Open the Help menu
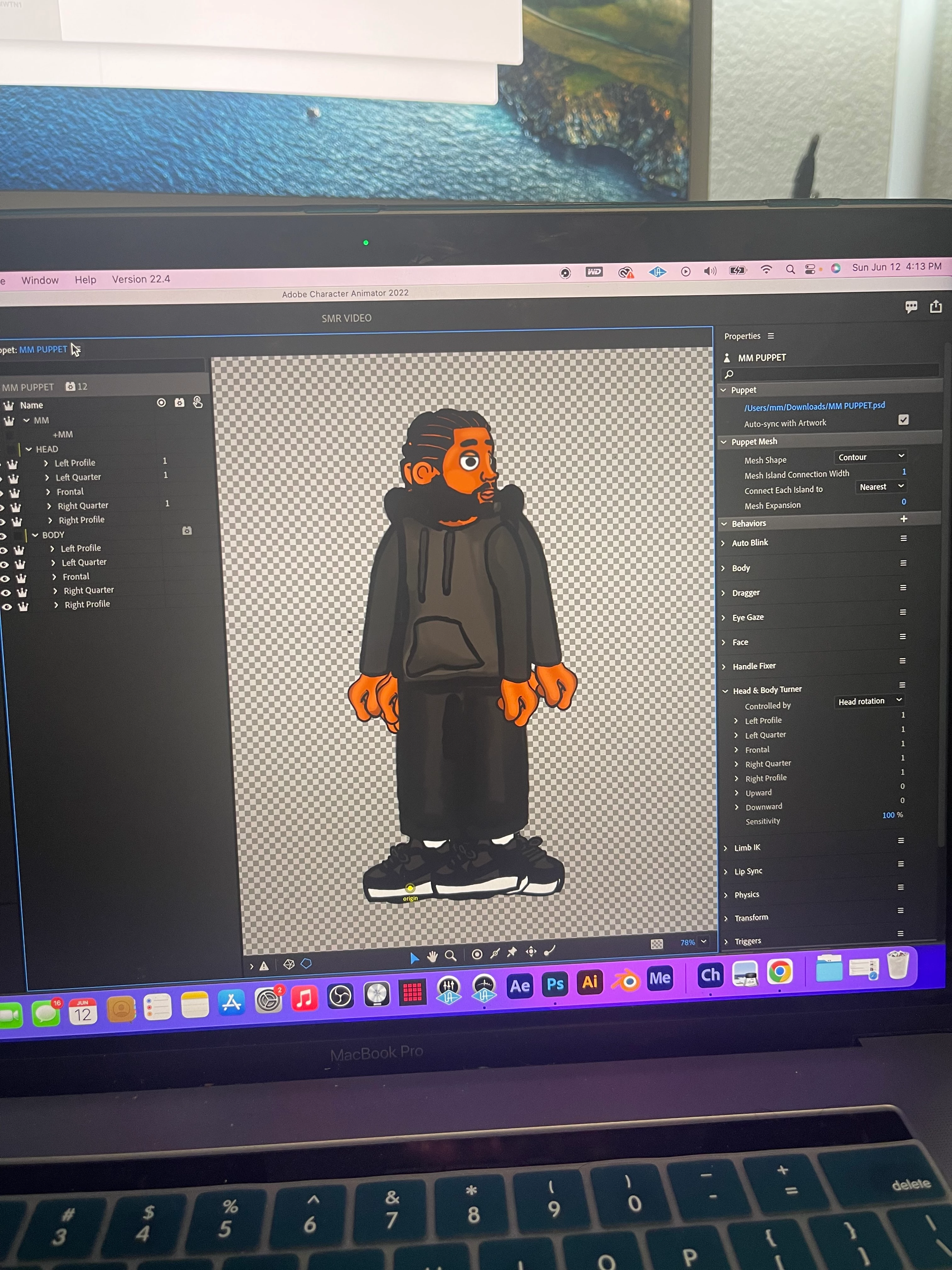952x1270 pixels. coord(86,280)
